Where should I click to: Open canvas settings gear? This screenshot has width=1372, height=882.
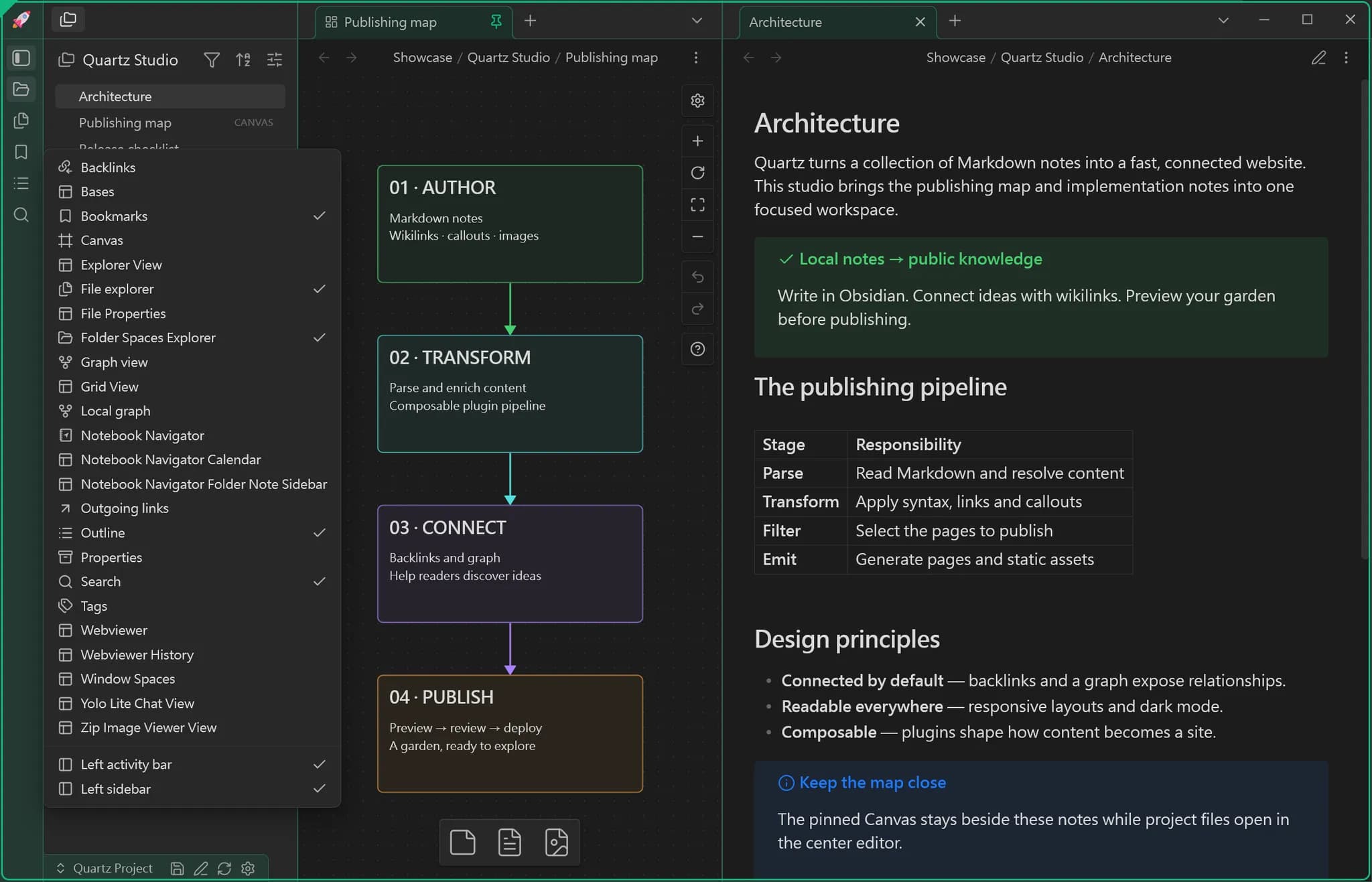pyautogui.click(x=697, y=100)
